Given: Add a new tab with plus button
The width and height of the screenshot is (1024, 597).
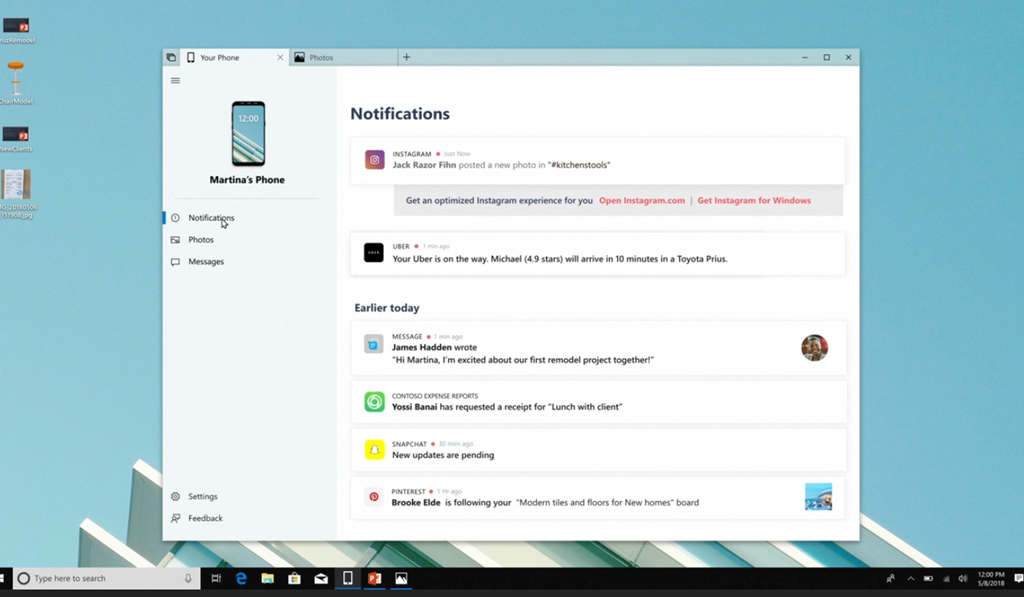Looking at the screenshot, I should tap(406, 58).
